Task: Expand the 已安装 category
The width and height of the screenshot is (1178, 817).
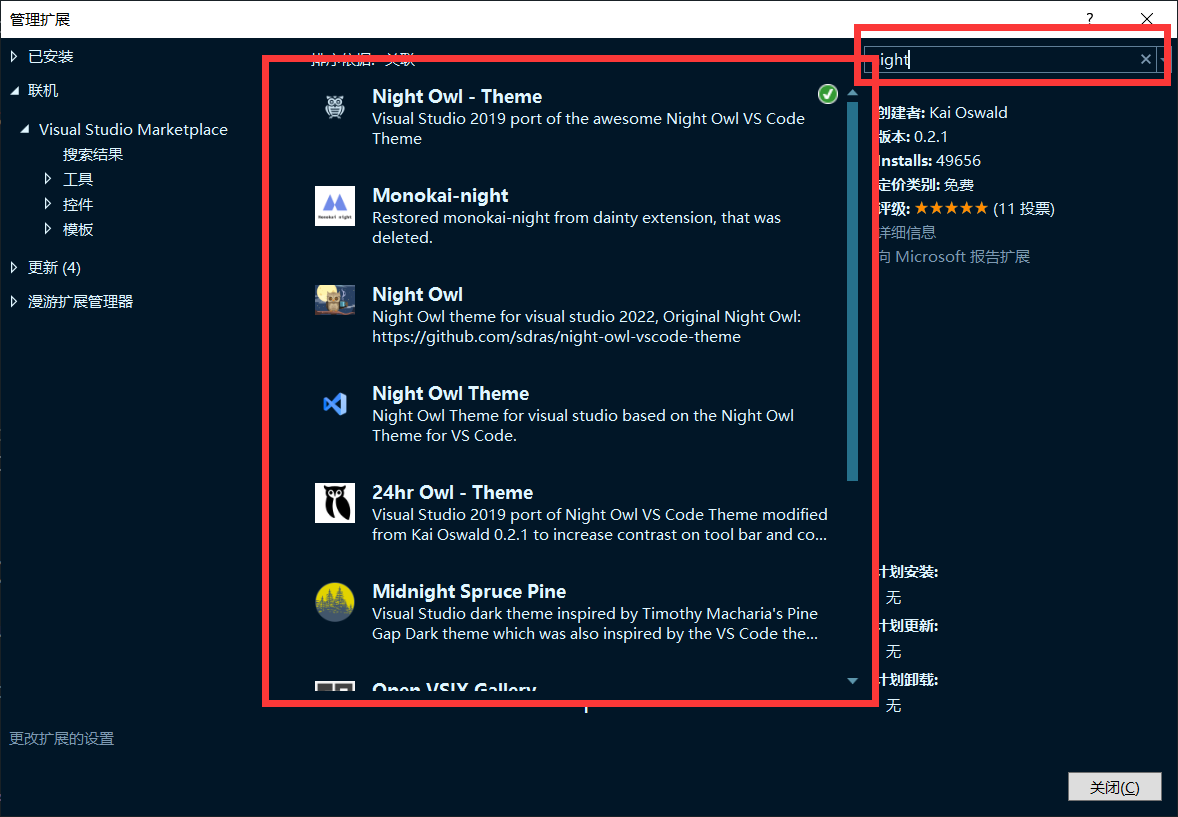Action: pos(14,56)
